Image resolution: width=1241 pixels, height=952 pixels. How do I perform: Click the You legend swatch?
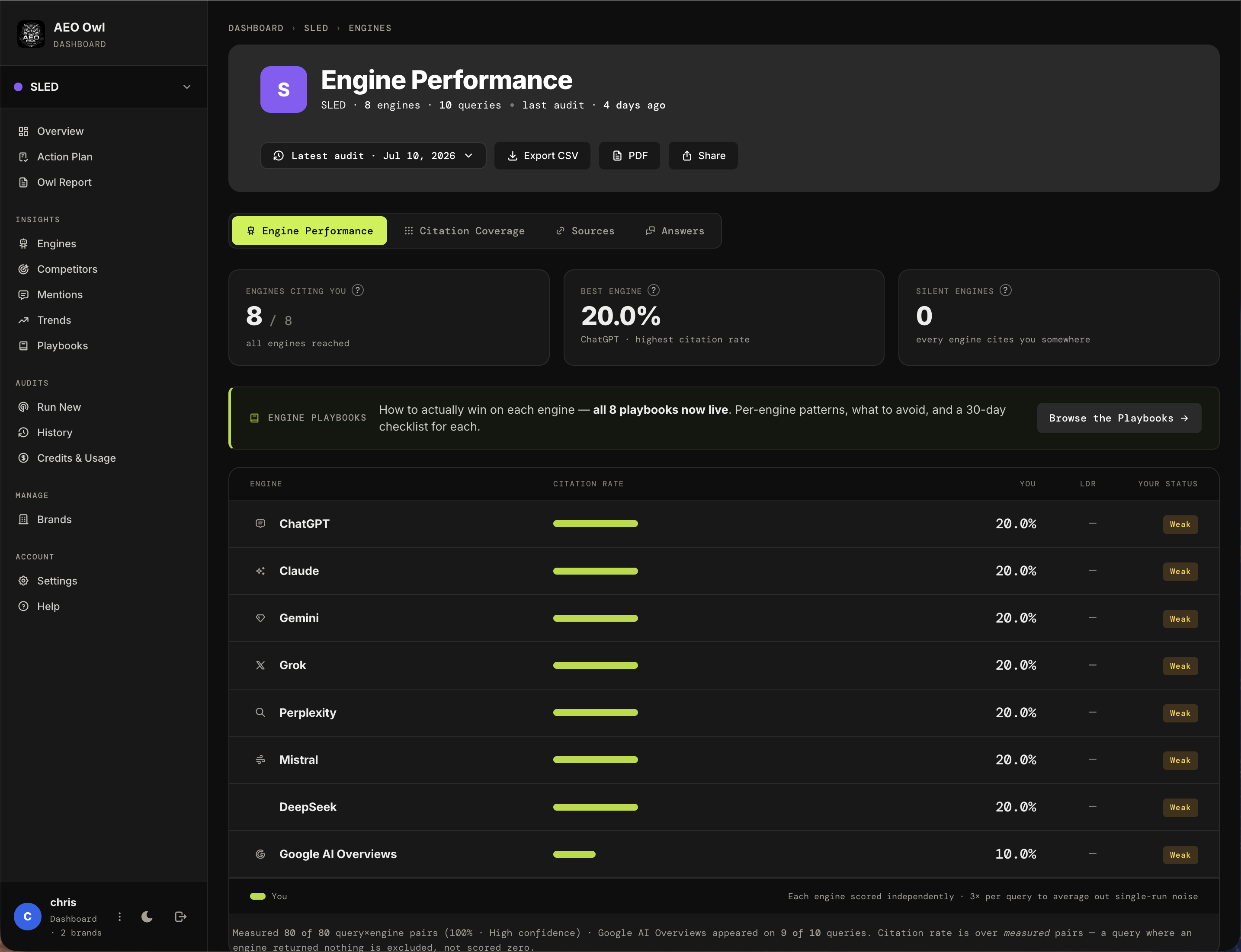pyautogui.click(x=258, y=896)
